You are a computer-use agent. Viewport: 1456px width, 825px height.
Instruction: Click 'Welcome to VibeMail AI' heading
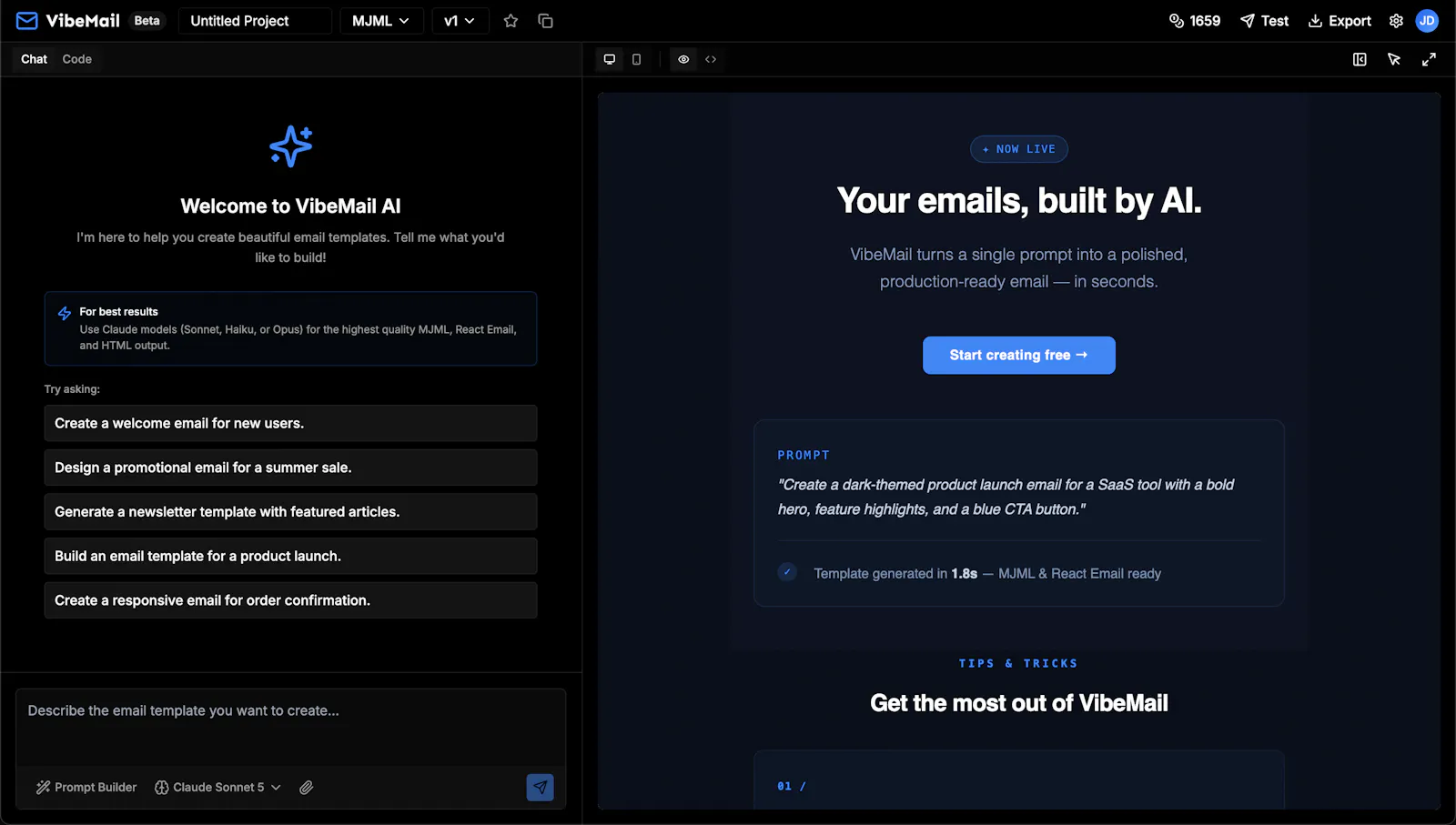[291, 206]
